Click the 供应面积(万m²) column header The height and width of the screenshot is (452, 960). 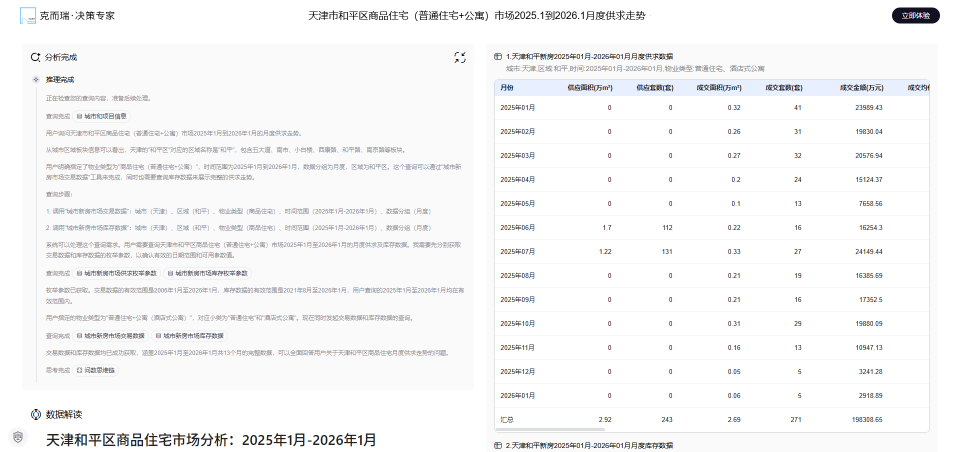coord(590,88)
